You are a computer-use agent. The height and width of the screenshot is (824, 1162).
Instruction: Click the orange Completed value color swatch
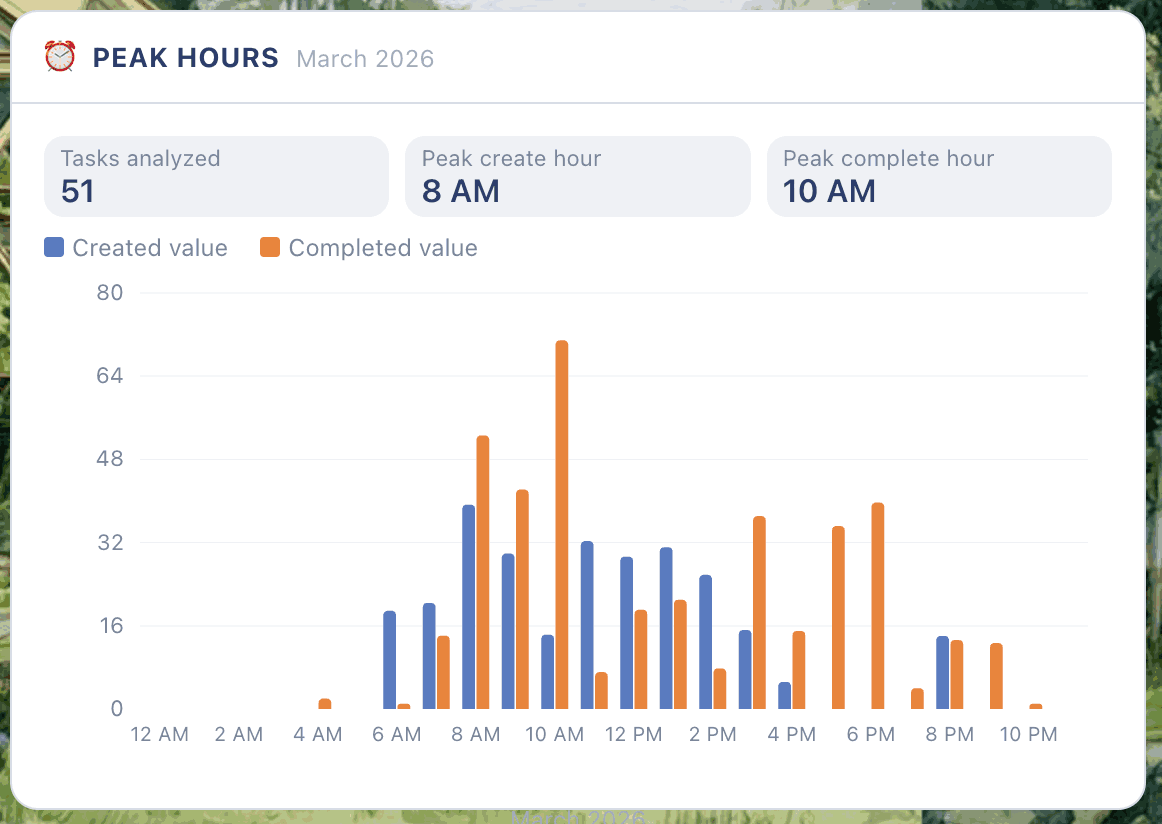(270, 248)
